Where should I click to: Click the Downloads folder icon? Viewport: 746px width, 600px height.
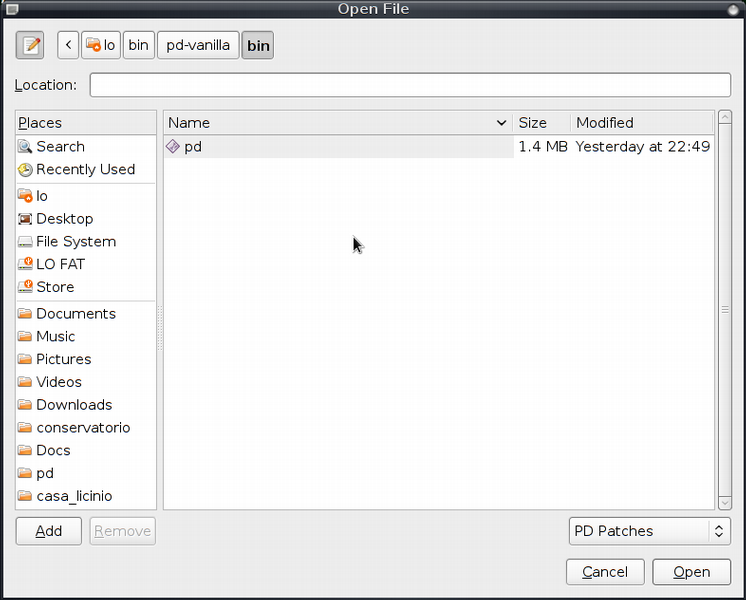pyautogui.click(x=25, y=405)
